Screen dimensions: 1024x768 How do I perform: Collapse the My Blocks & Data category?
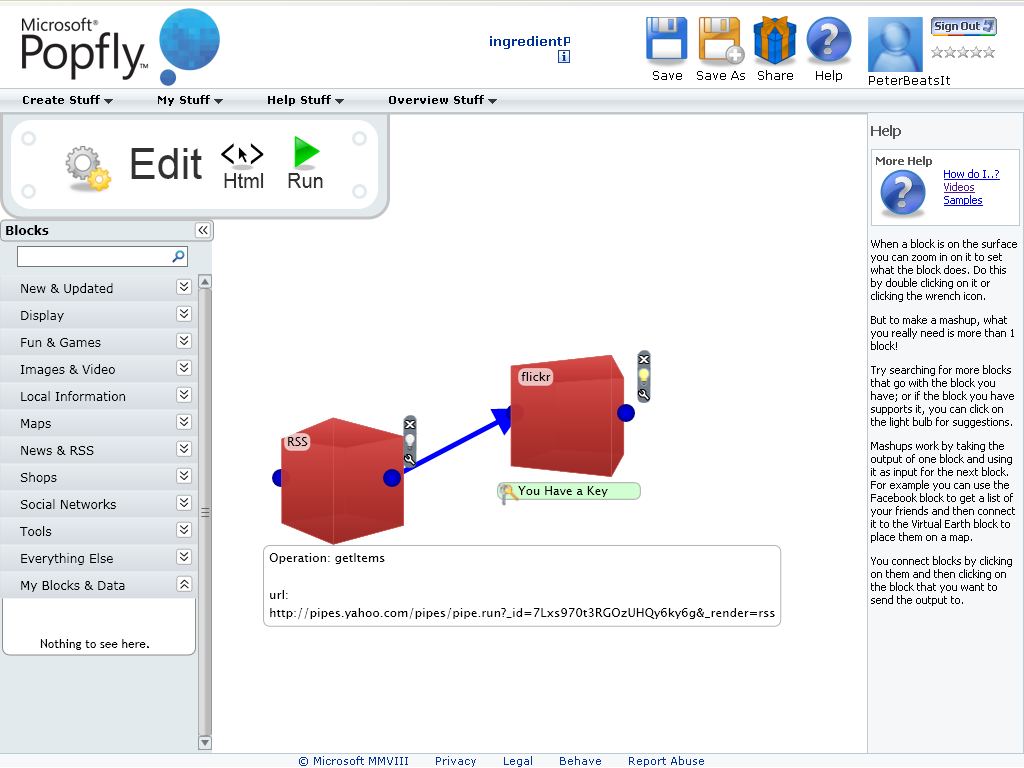[184, 584]
